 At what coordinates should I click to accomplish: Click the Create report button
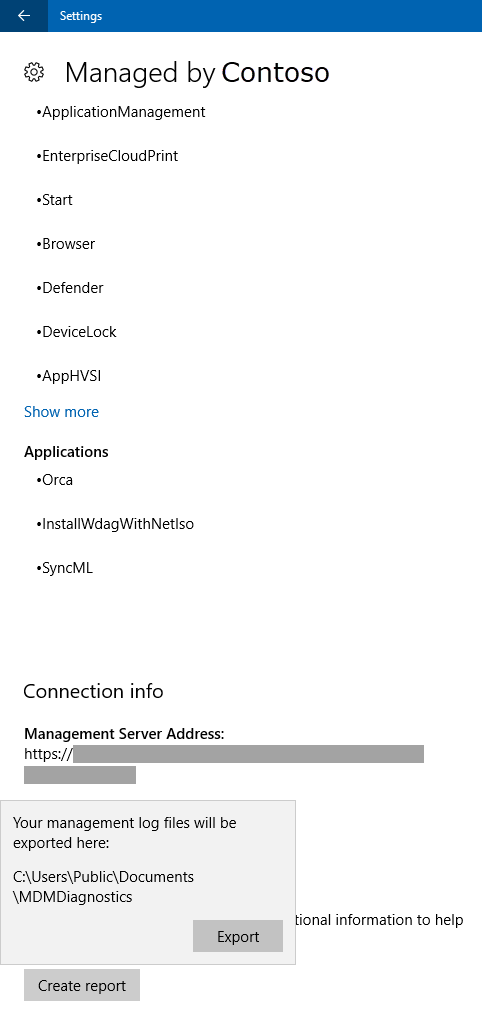click(82, 985)
